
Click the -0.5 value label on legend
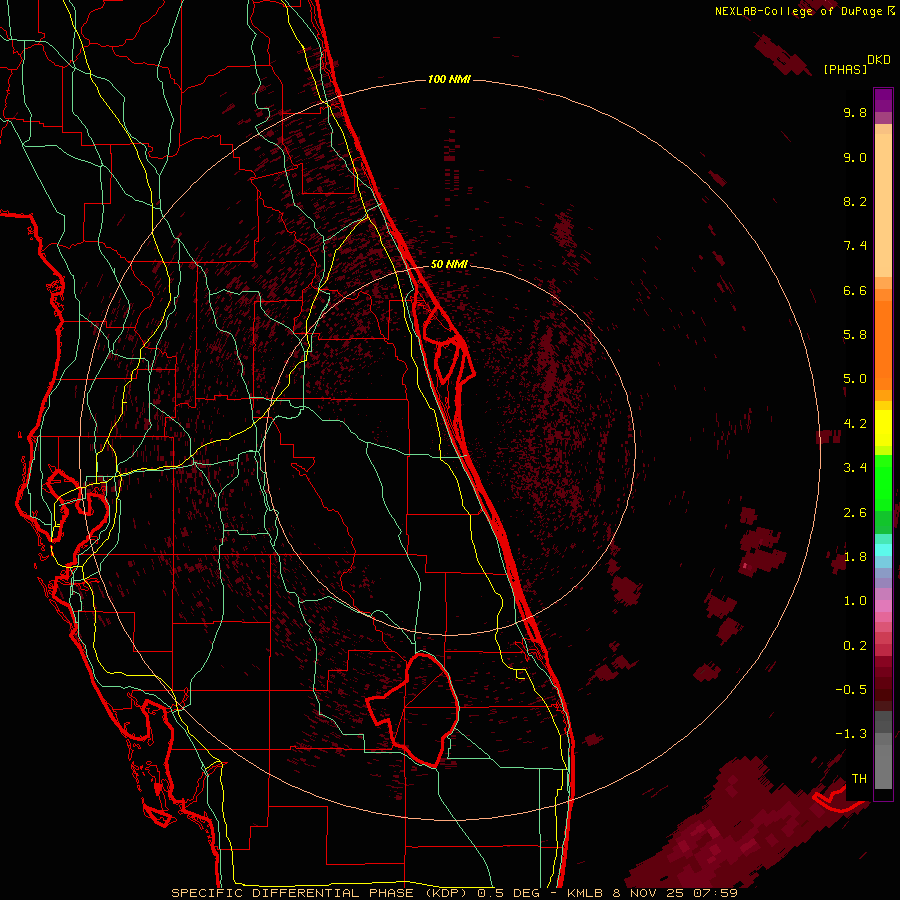pos(851,689)
